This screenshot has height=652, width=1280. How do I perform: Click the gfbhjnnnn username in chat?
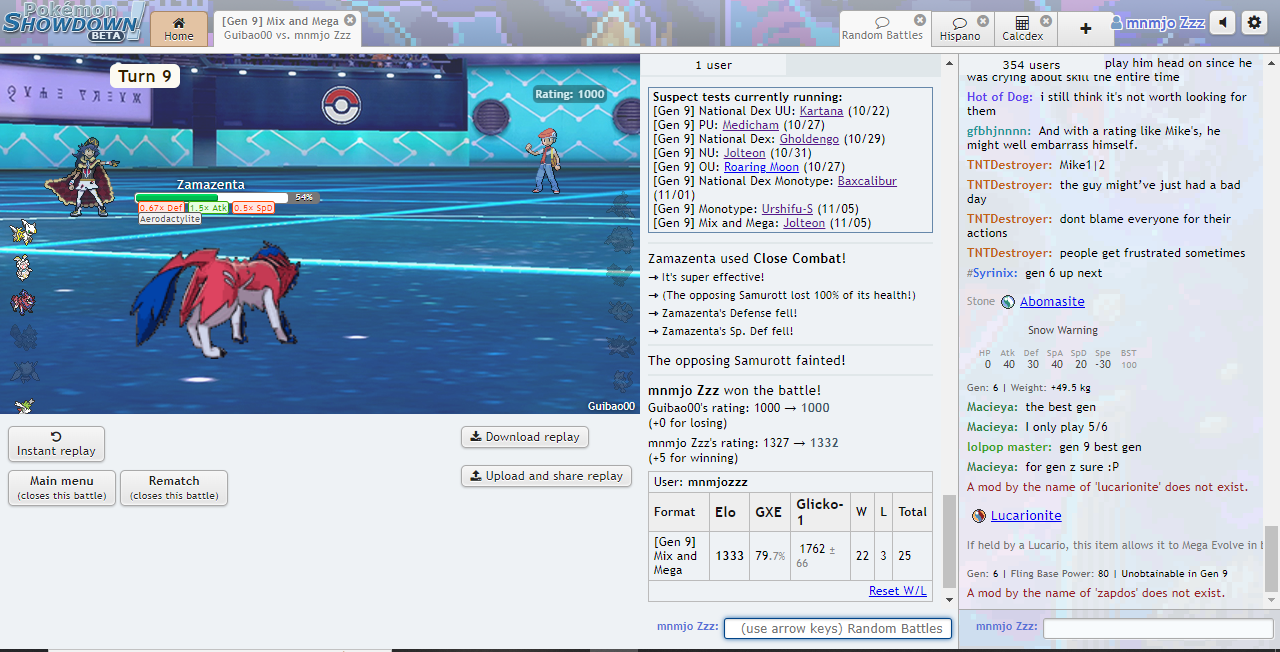999,131
